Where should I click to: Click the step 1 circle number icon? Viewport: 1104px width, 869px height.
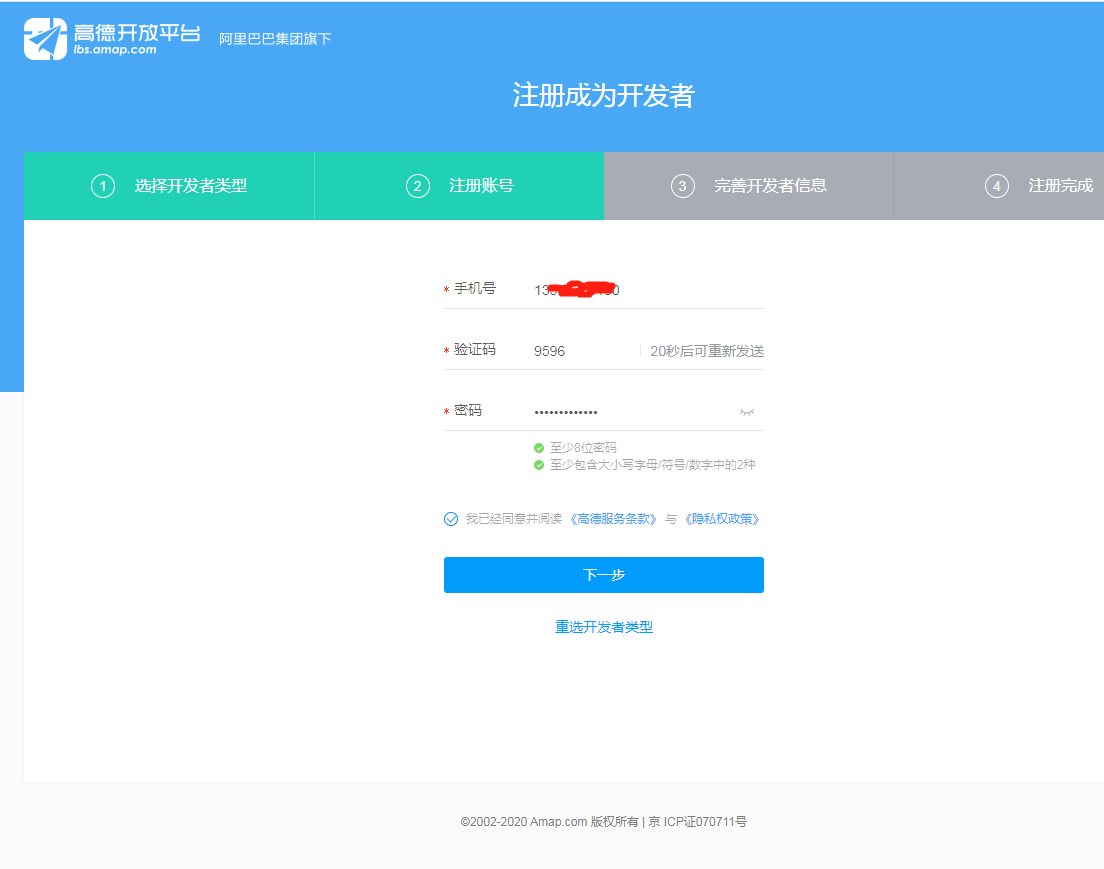coord(103,186)
